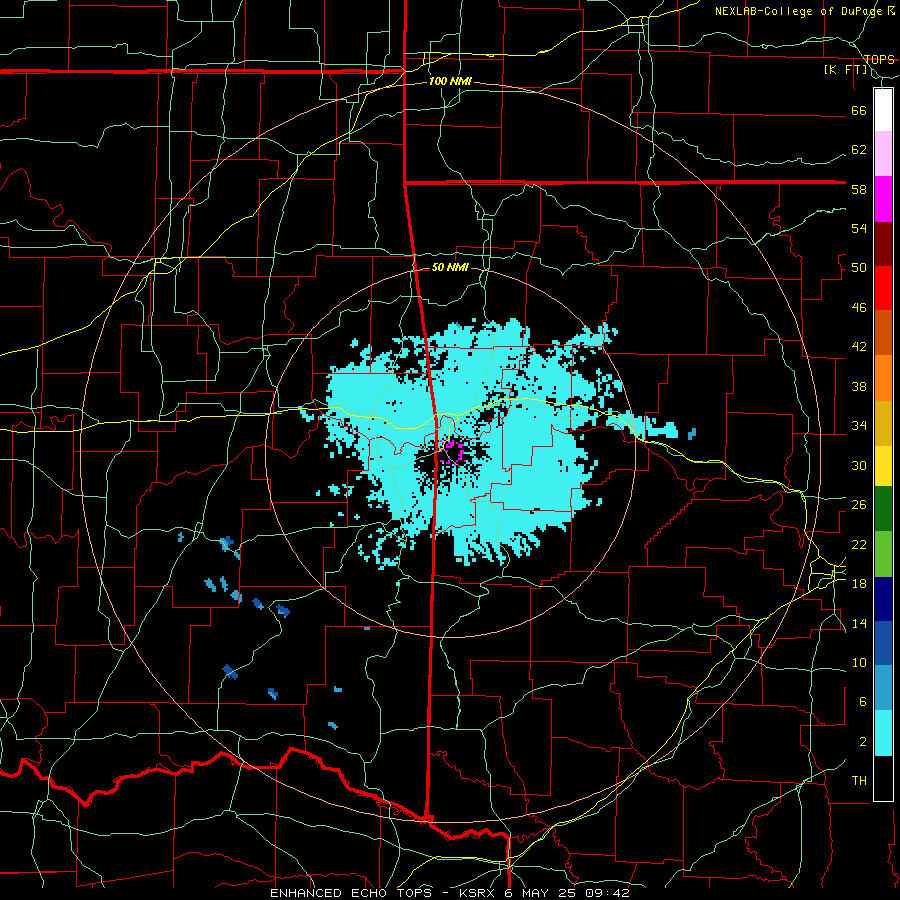Click the white 66 kft legend swatch

point(883,110)
